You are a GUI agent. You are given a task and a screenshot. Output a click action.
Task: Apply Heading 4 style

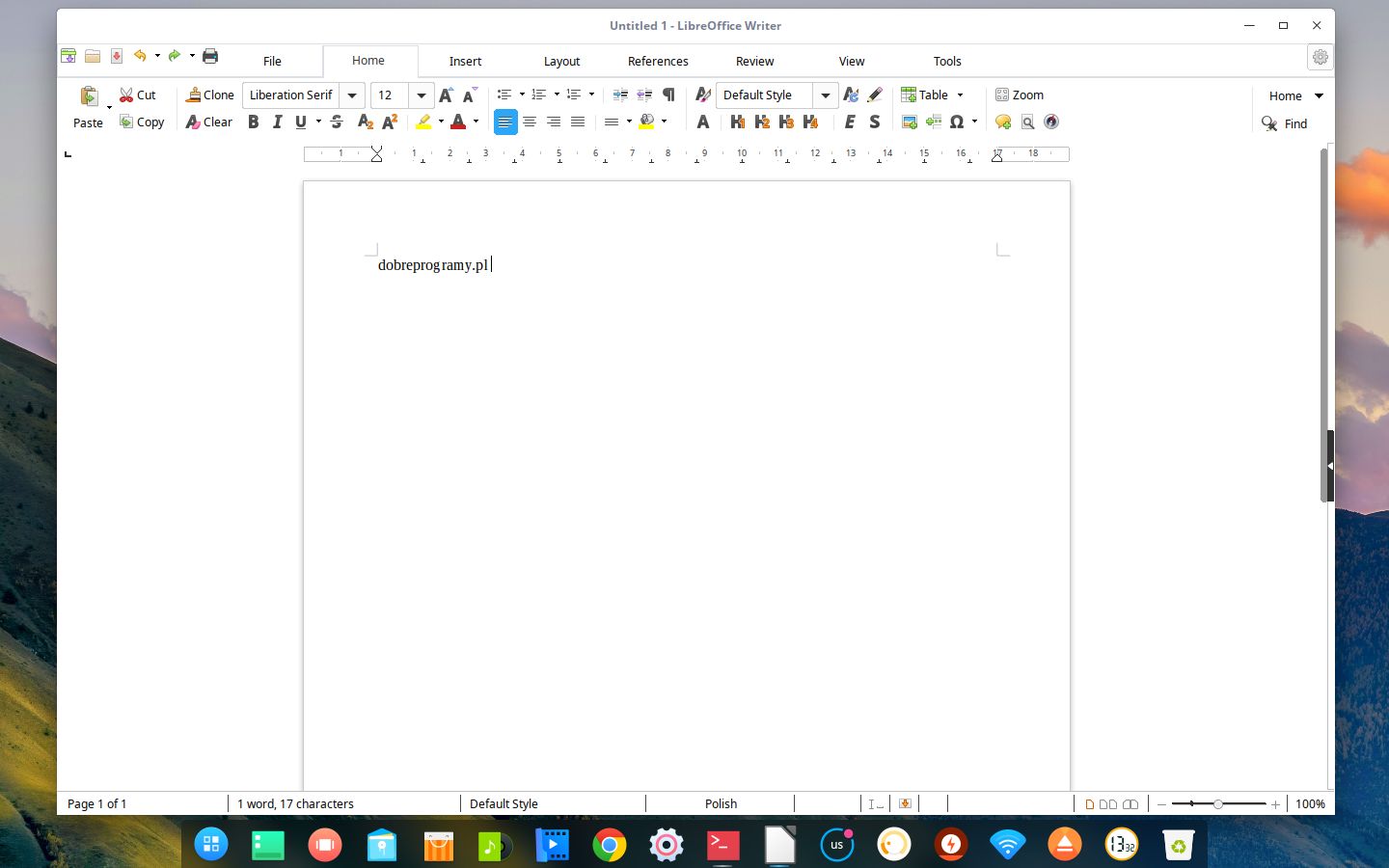[x=810, y=122]
